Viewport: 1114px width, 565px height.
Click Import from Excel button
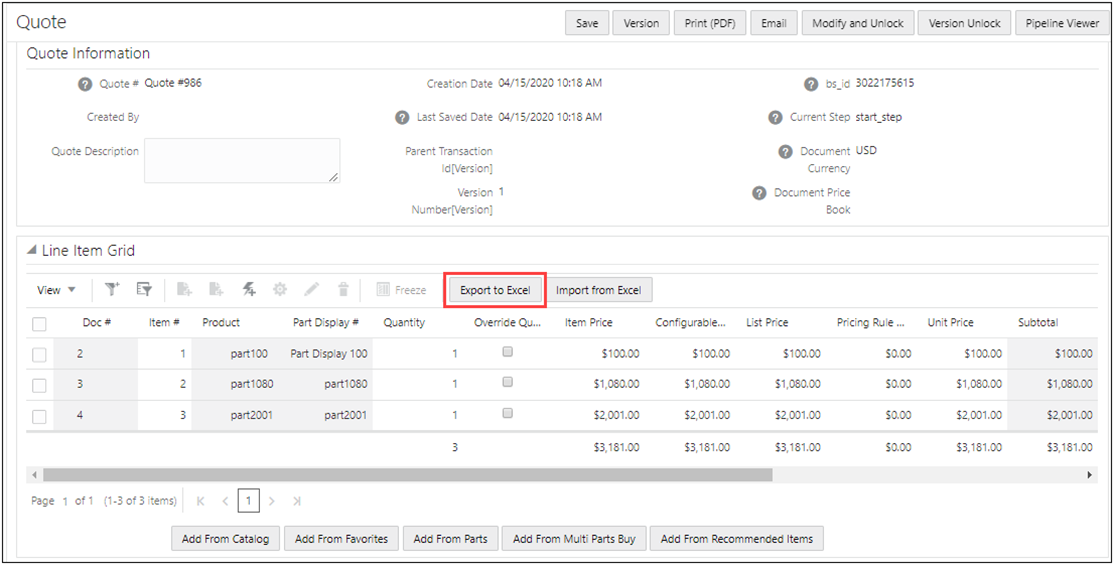pyautogui.click(x=599, y=290)
